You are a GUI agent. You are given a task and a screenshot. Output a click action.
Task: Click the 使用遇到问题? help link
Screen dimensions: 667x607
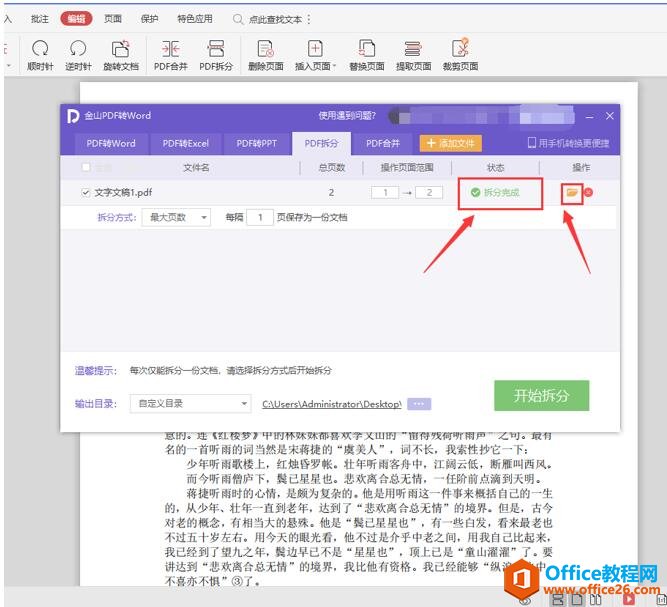click(x=347, y=116)
